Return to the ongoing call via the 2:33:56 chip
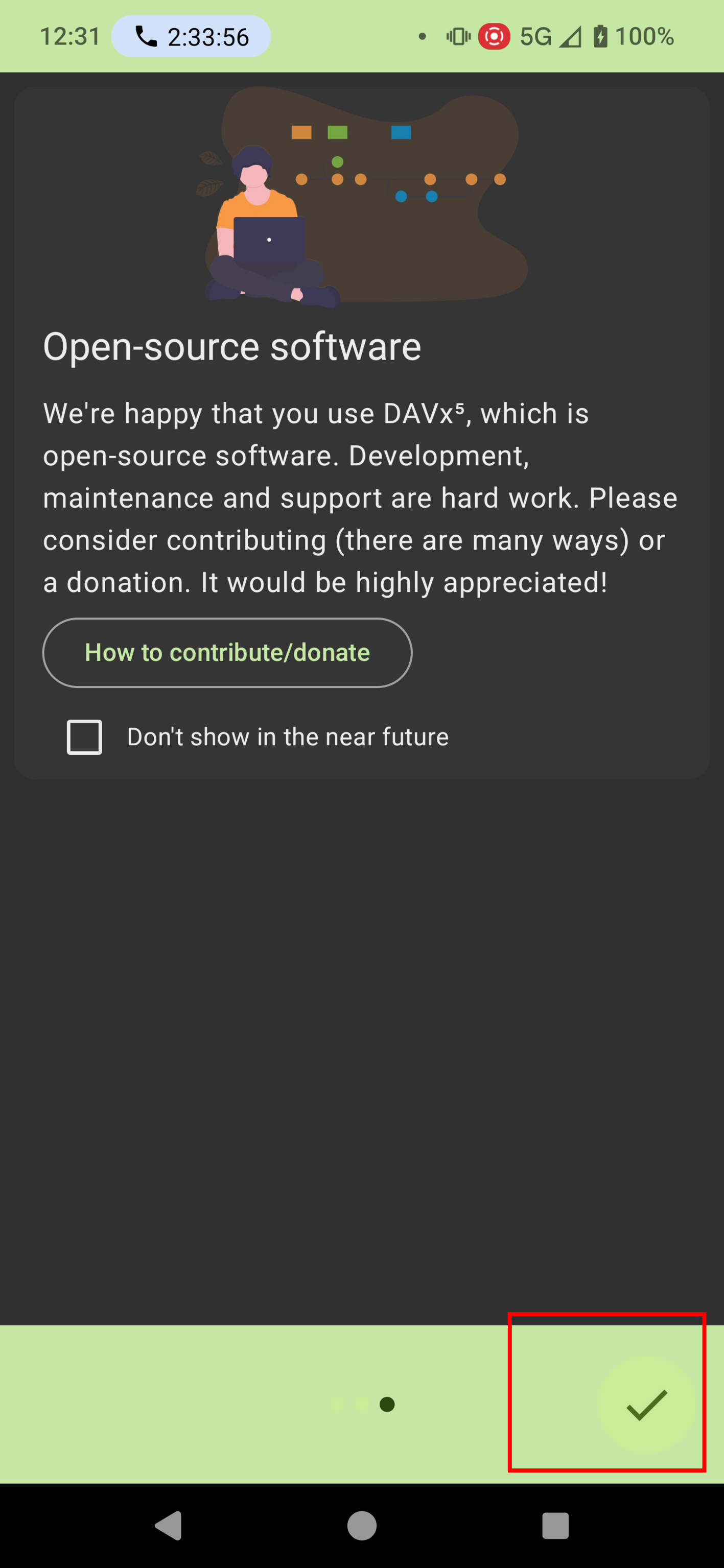 [x=191, y=37]
